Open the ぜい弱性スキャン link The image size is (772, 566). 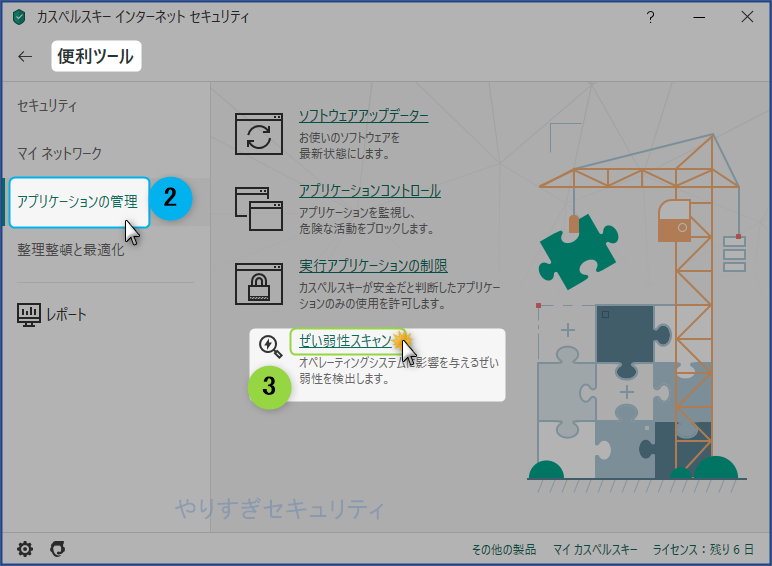[x=346, y=341]
